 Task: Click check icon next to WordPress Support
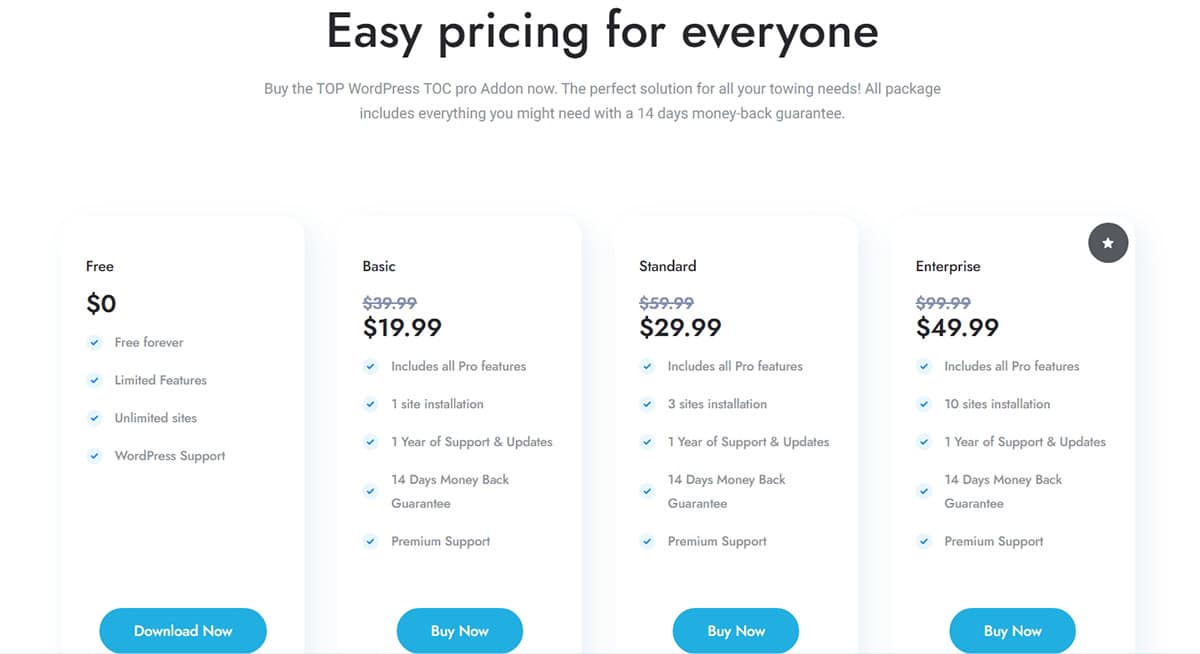pyautogui.click(x=94, y=456)
